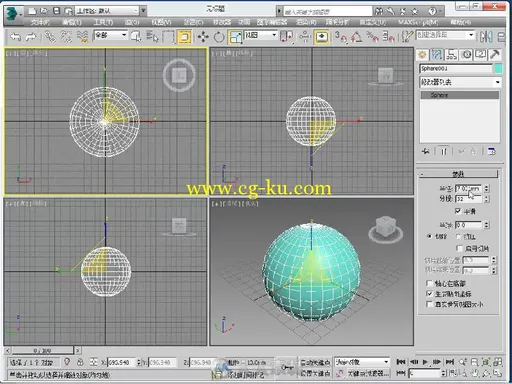Screen dimensions: 512x384
Task: Open the reference coordinate system dropdown
Action: click(261, 35)
